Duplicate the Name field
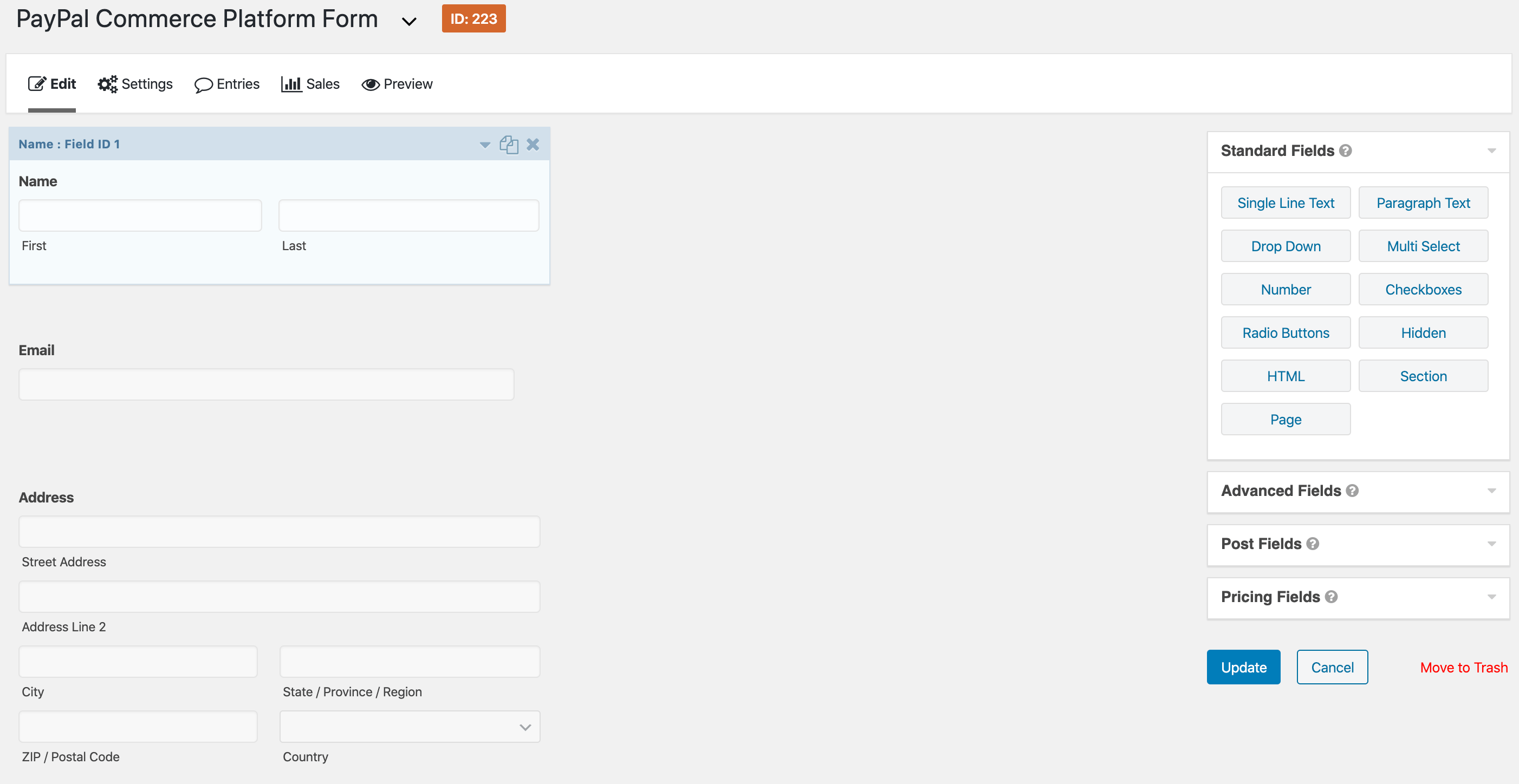The width and height of the screenshot is (1519, 784). [x=508, y=145]
